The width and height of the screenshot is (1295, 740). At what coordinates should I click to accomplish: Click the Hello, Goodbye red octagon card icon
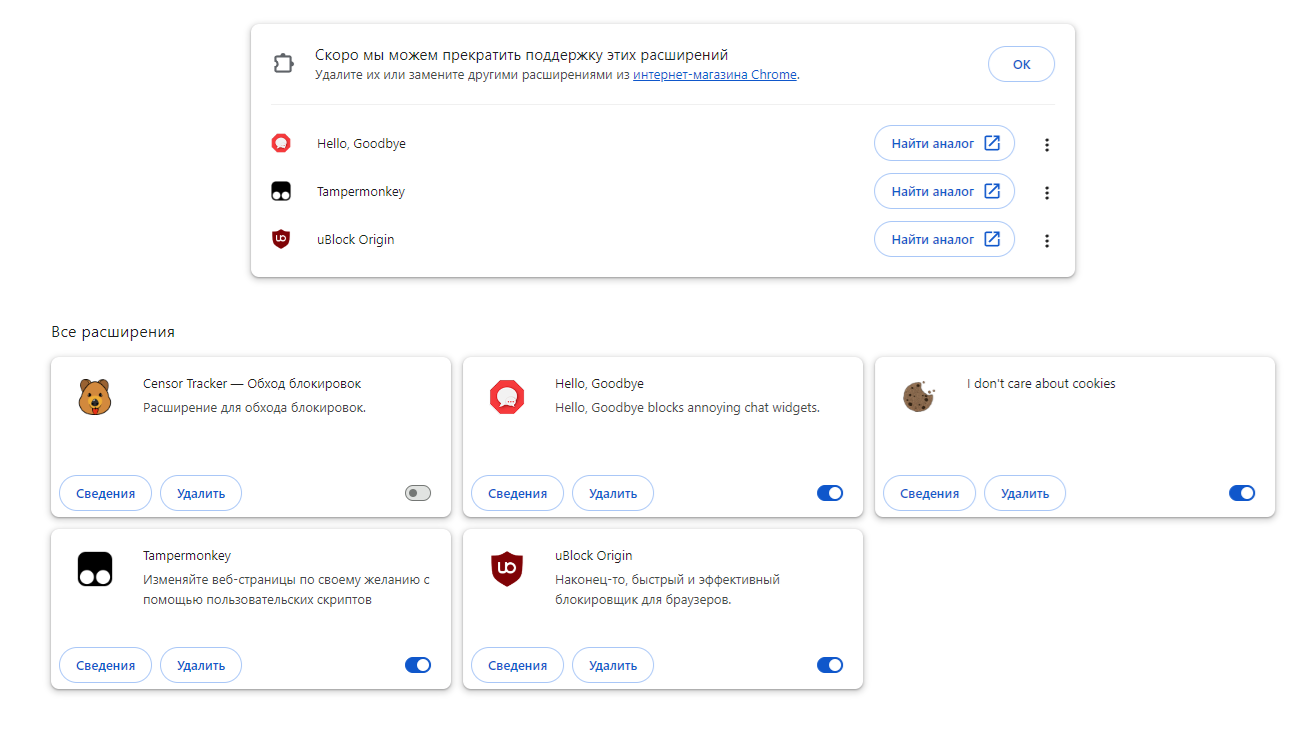point(507,397)
